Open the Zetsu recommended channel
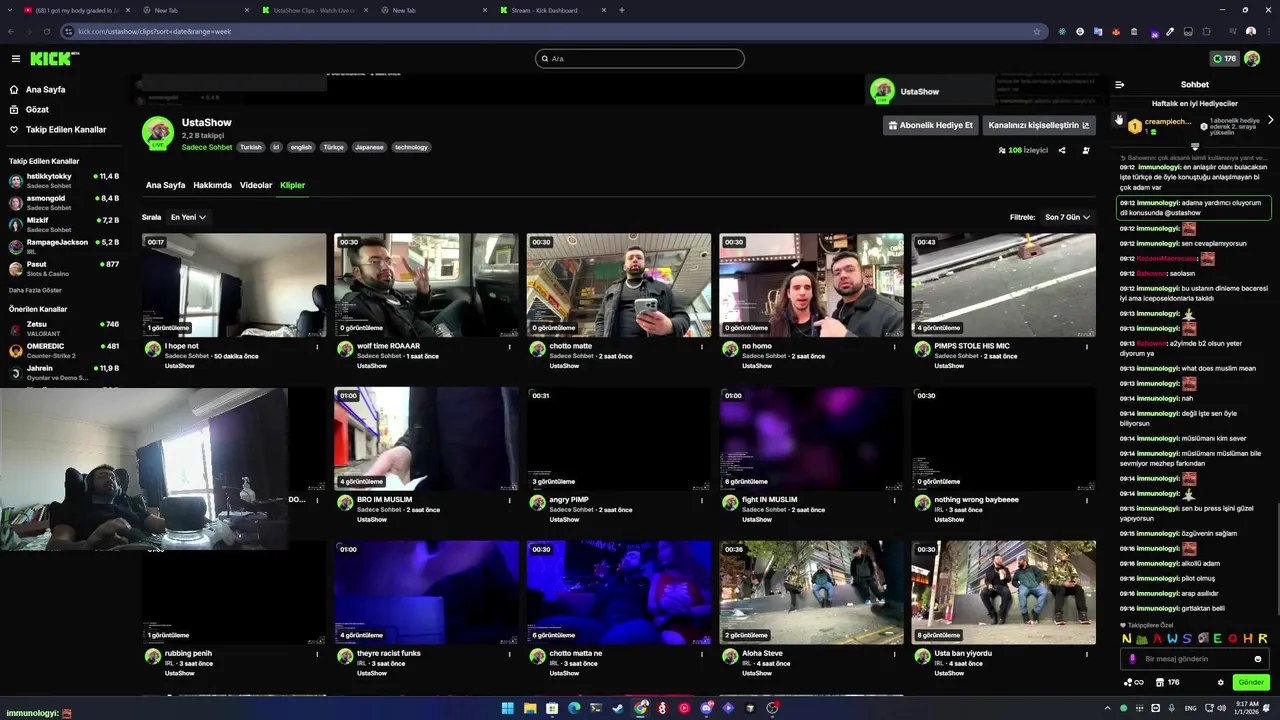This screenshot has width=1280, height=720. coord(64,328)
